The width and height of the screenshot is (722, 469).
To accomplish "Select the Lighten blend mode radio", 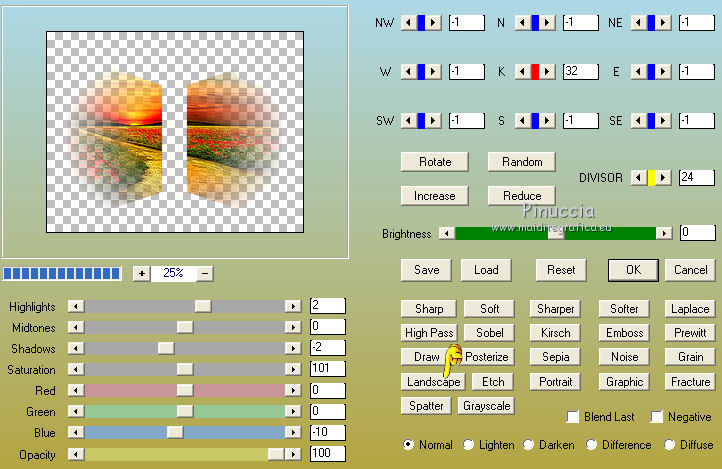I will click(468, 445).
